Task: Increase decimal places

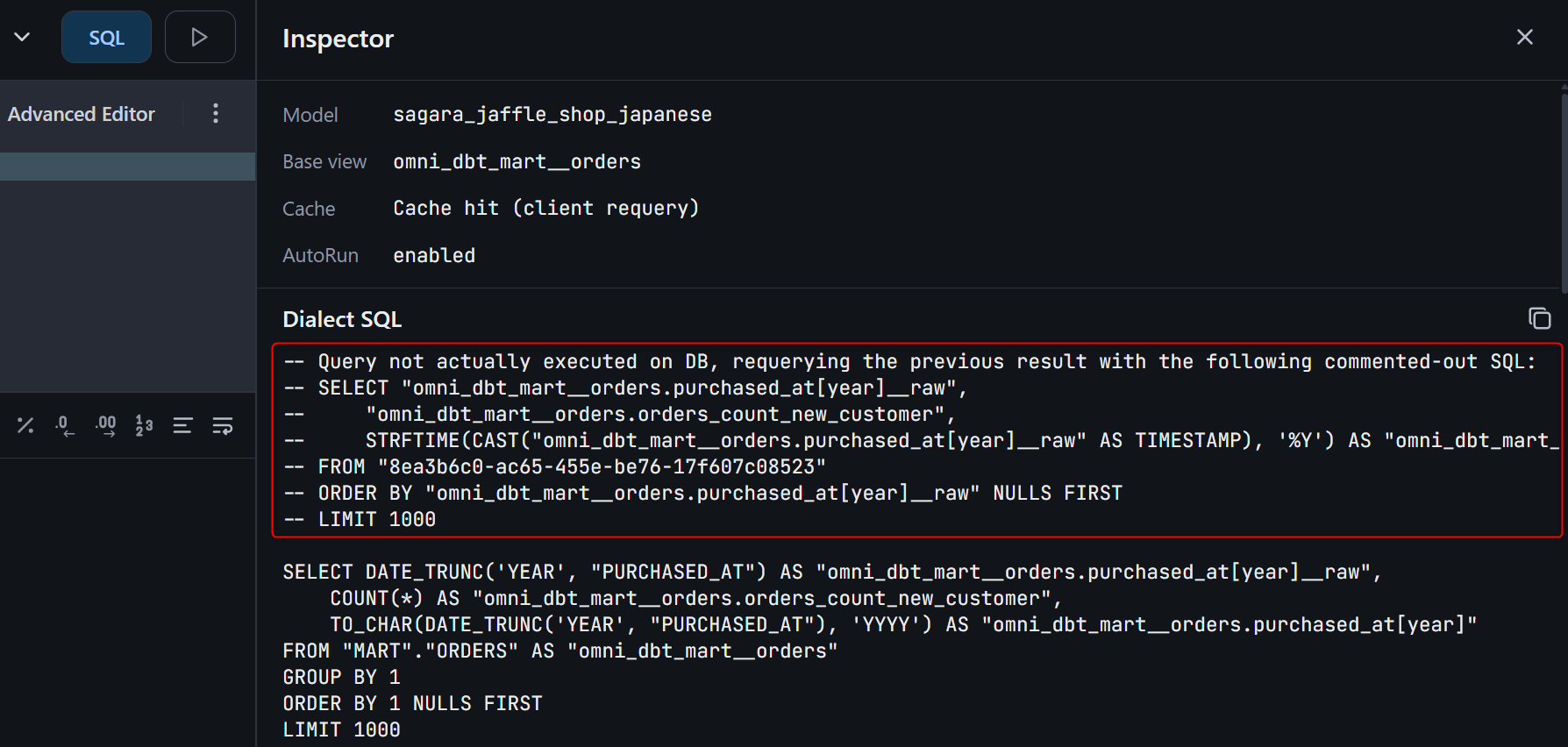Action: tap(106, 426)
